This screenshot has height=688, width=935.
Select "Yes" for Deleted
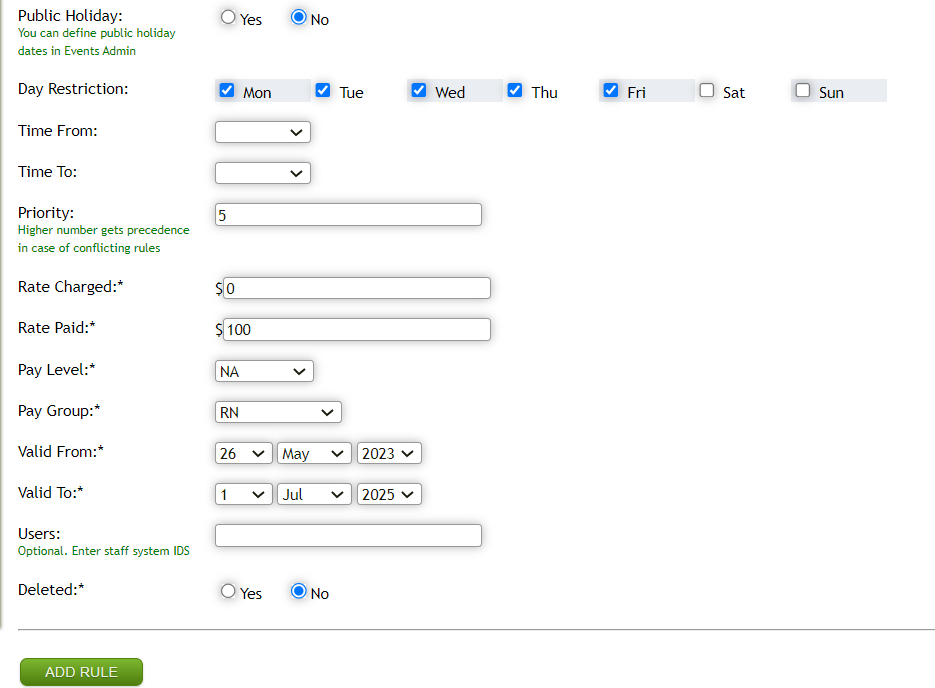click(x=228, y=590)
